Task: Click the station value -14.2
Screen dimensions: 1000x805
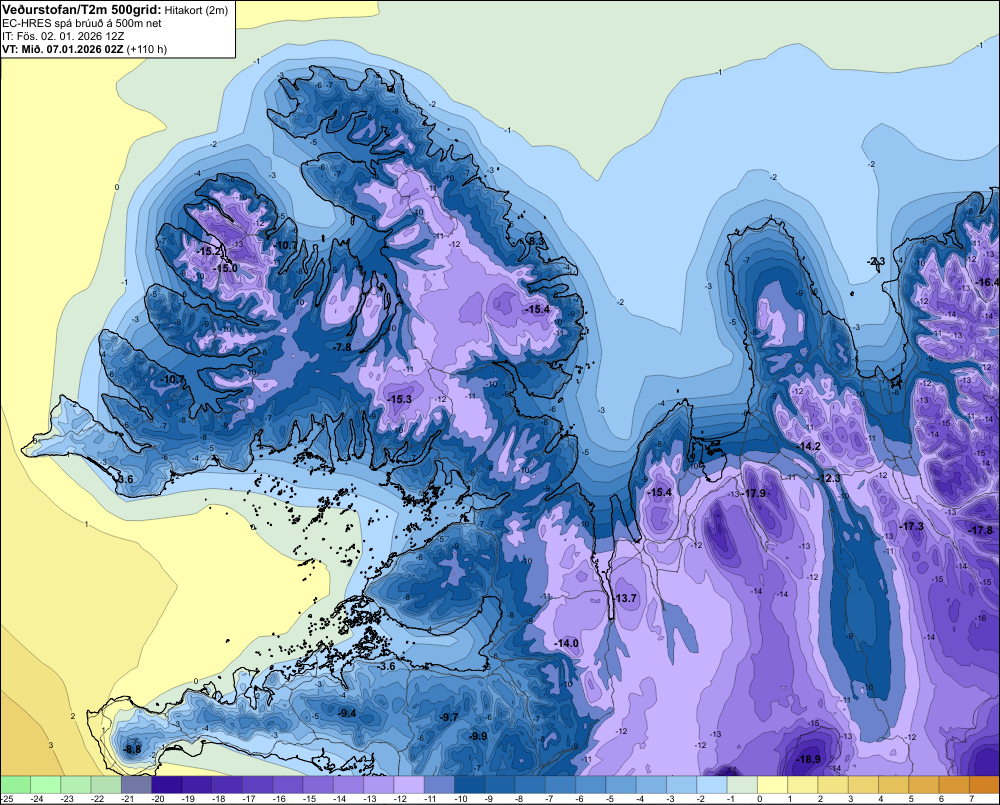Action: pos(808,447)
